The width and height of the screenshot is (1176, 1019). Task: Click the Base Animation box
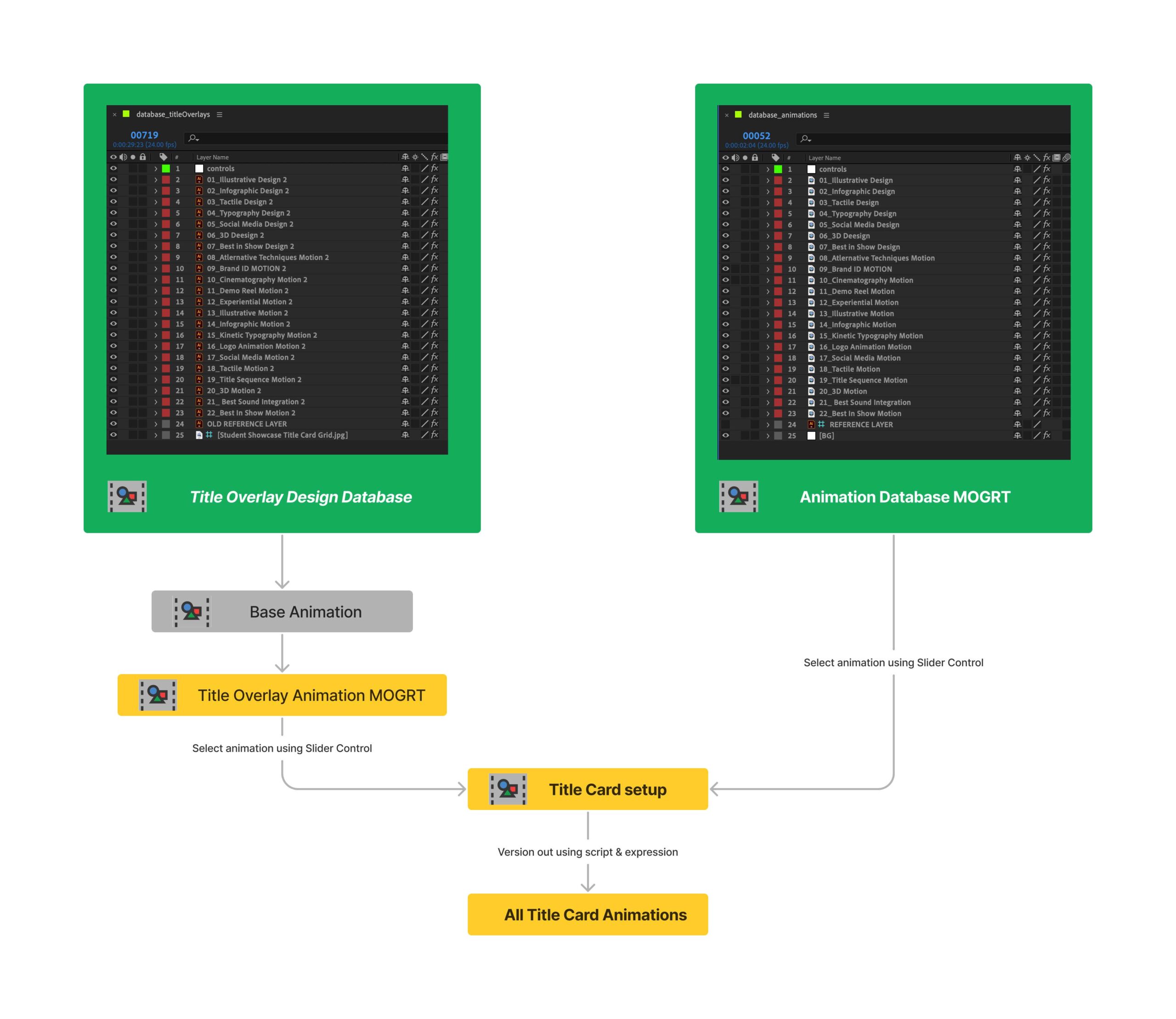pyautogui.click(x=282, y=611)
